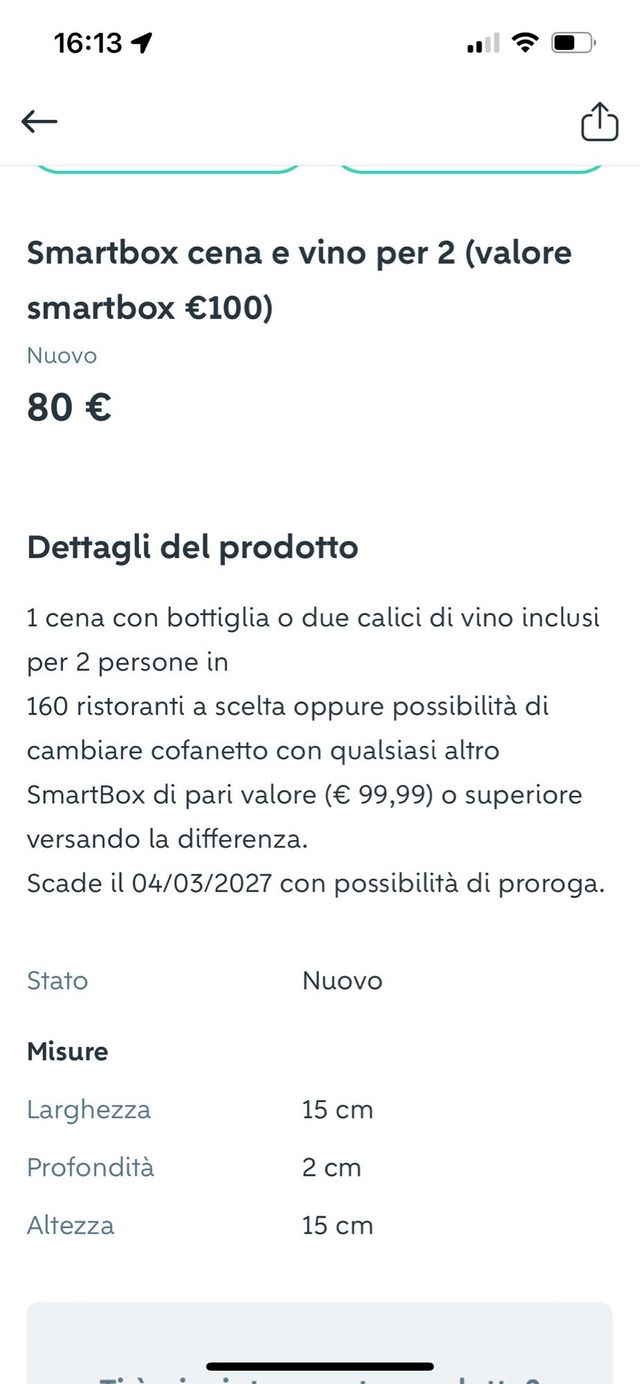This screenshot has height=1384, width=640.
Task: Open the share sheet via share icon
Action: pos(599,121)
